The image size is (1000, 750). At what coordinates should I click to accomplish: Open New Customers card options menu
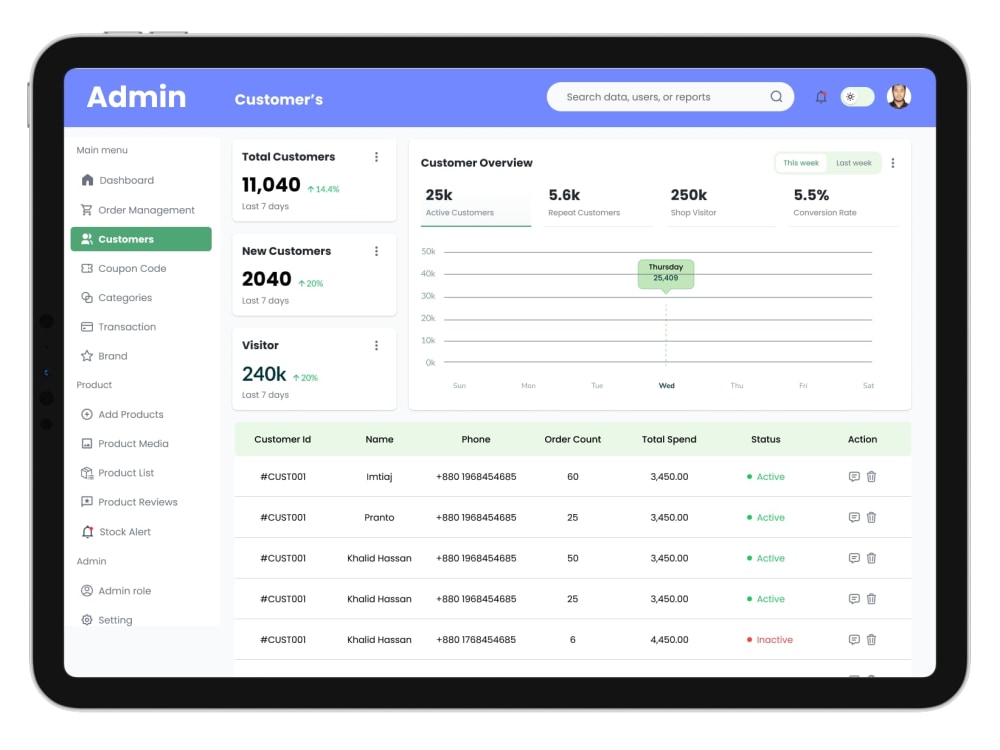click(376, 251)
